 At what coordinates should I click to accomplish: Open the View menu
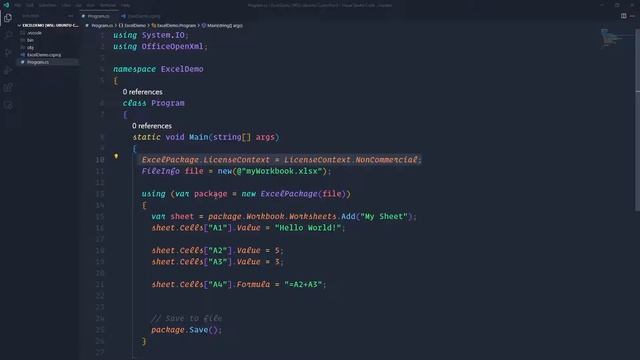66,5
